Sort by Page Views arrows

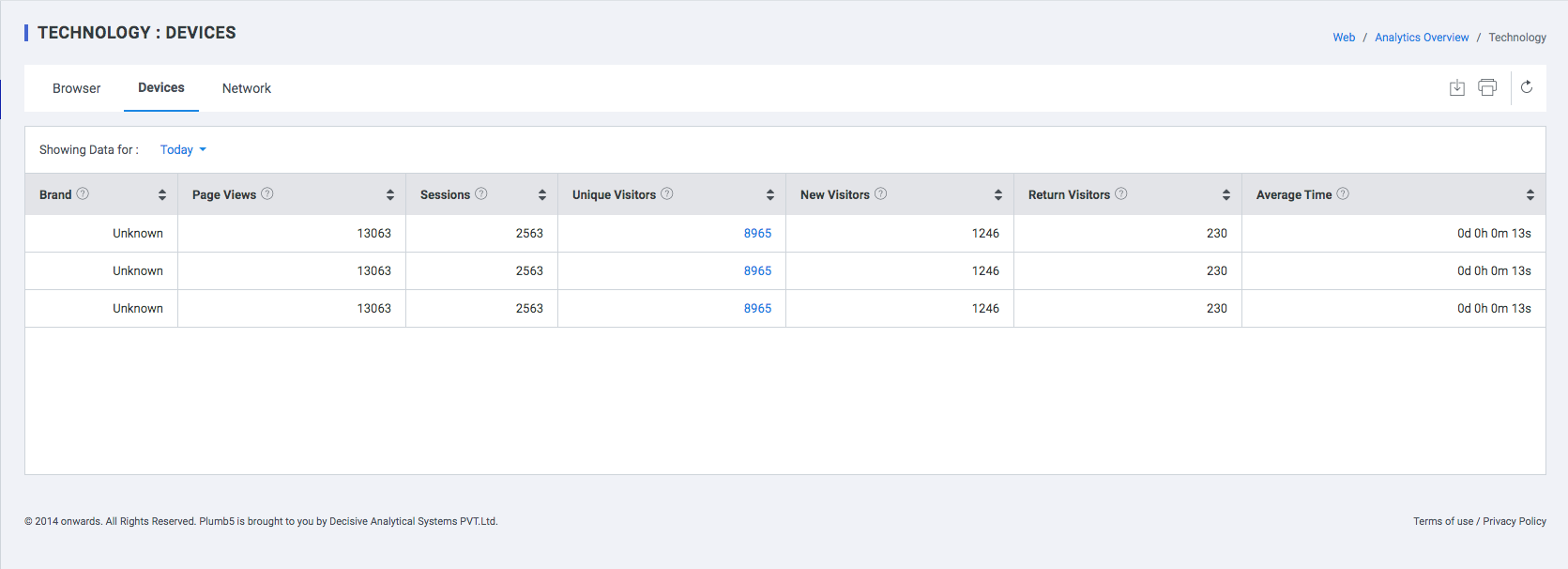[390, 194]
